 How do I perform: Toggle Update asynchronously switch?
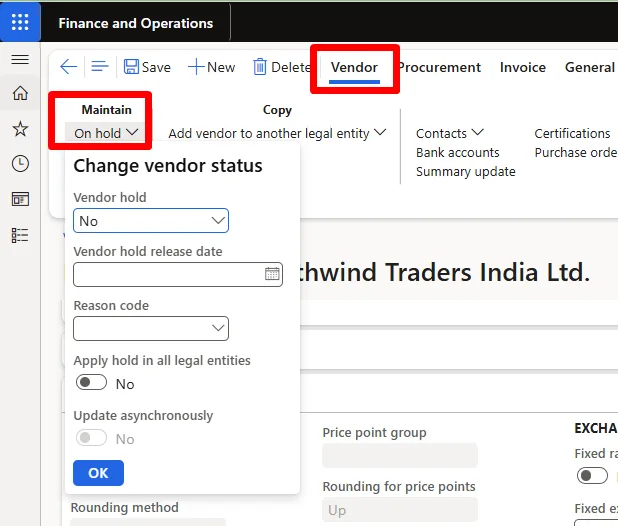click(91, 438)
